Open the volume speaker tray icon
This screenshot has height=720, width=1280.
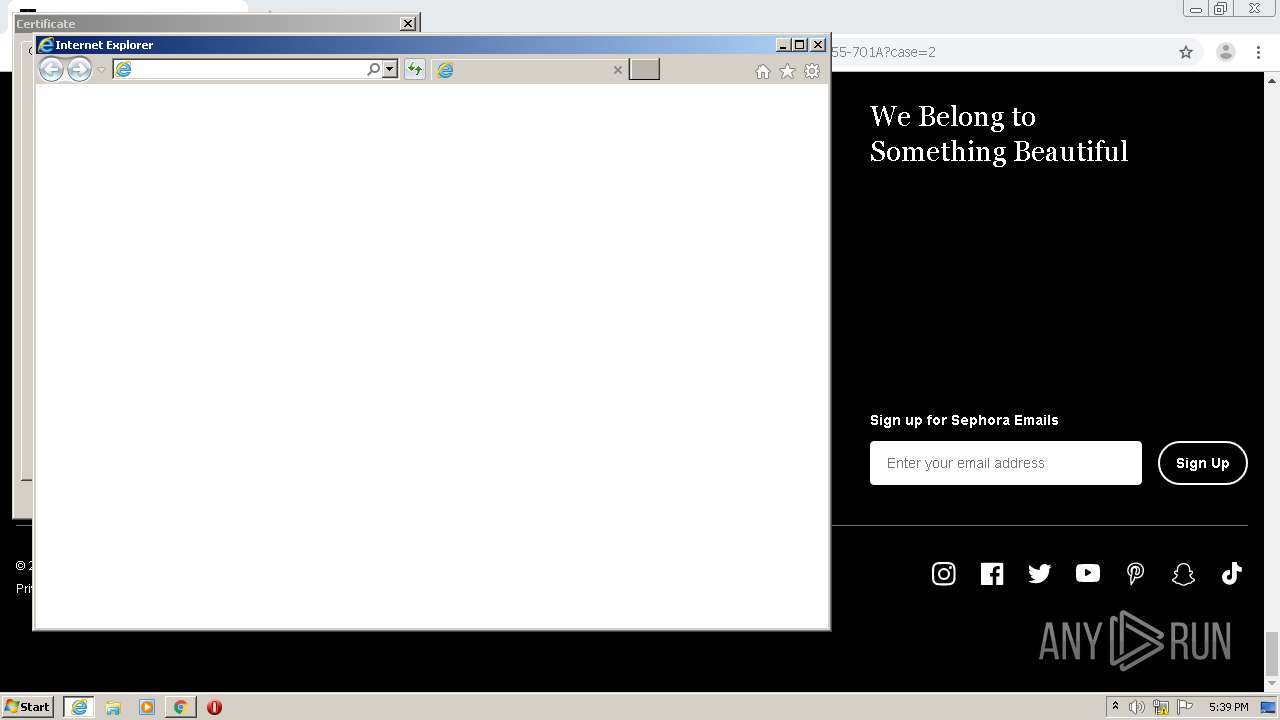1137,707
